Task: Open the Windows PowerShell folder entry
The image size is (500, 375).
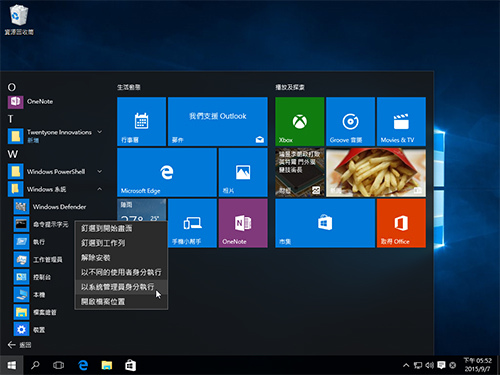Action: tap(55, 171)
